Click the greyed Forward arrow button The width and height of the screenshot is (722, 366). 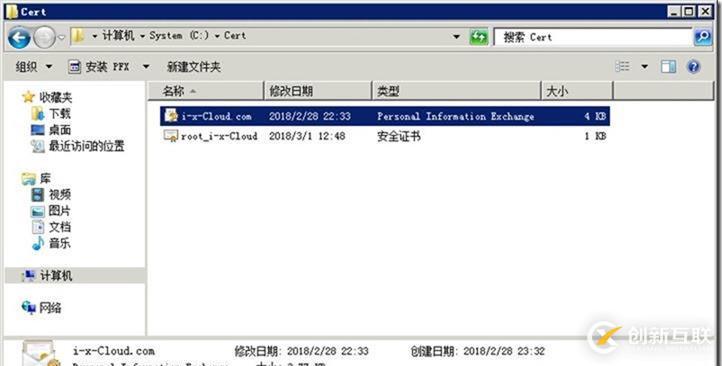pyautogui.click(x=45, y=37)
